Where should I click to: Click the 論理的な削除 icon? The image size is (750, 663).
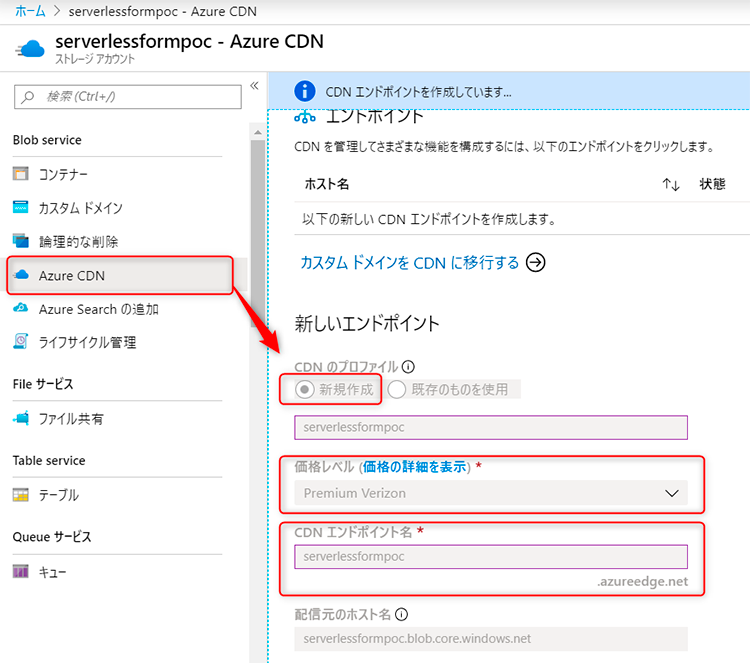22,241
